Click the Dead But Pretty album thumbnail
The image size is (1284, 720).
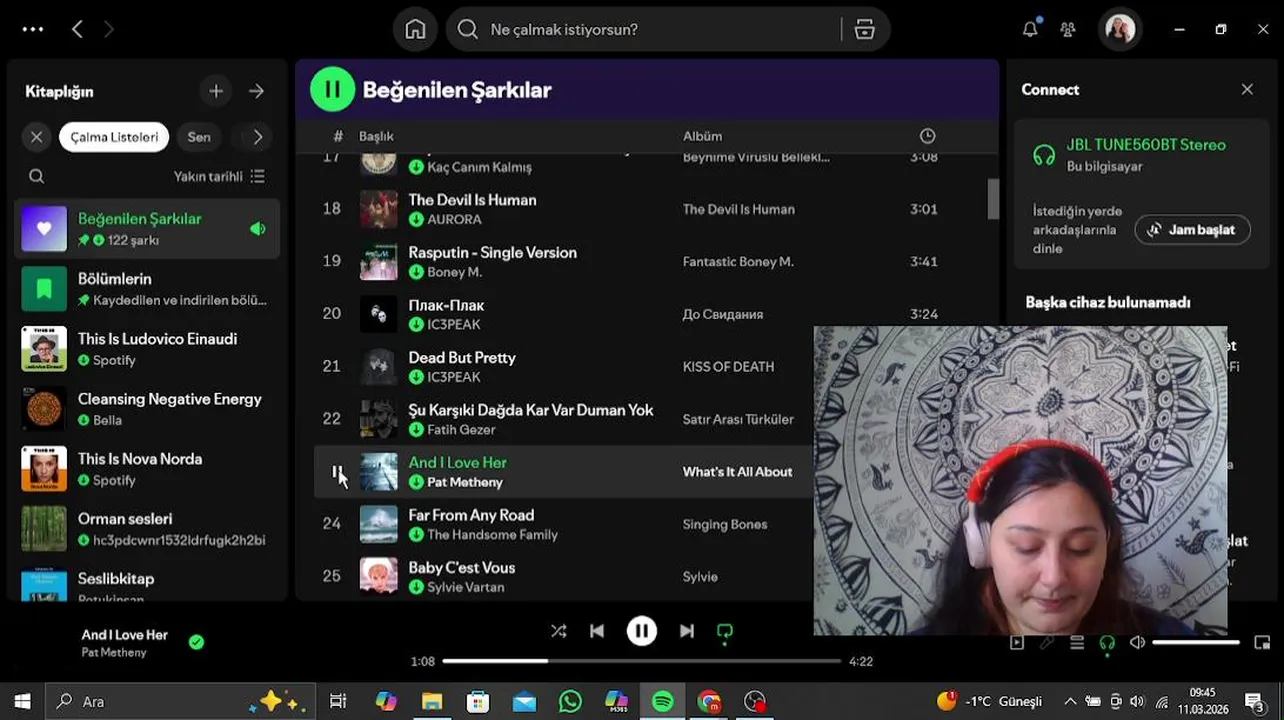[379, 367]
